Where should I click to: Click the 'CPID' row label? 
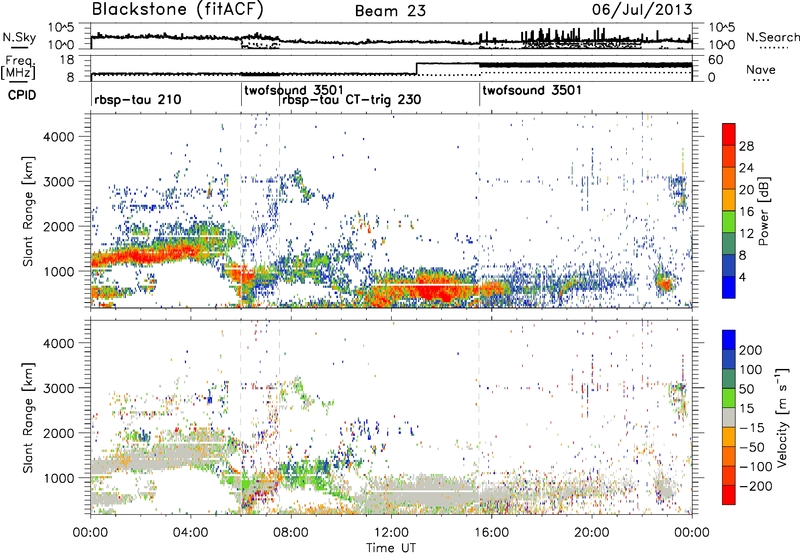click(22, 95)
